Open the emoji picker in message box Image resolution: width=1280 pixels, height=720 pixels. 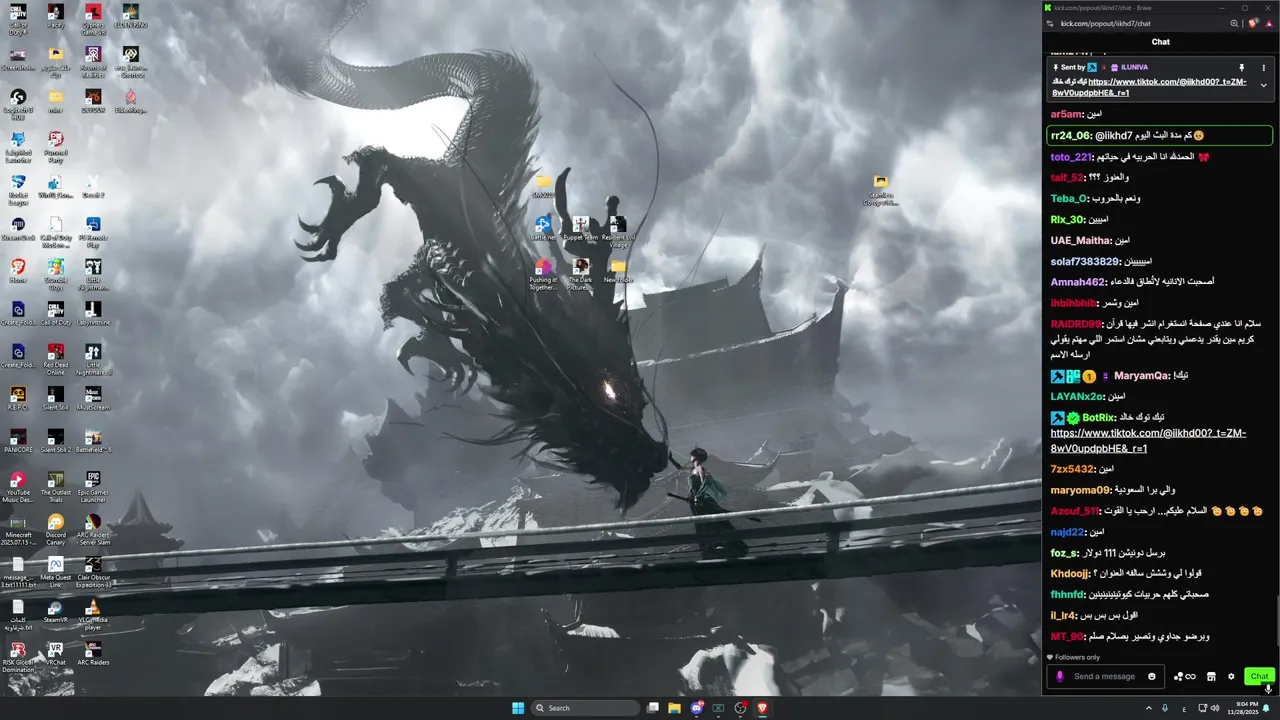coord(1152,676)
